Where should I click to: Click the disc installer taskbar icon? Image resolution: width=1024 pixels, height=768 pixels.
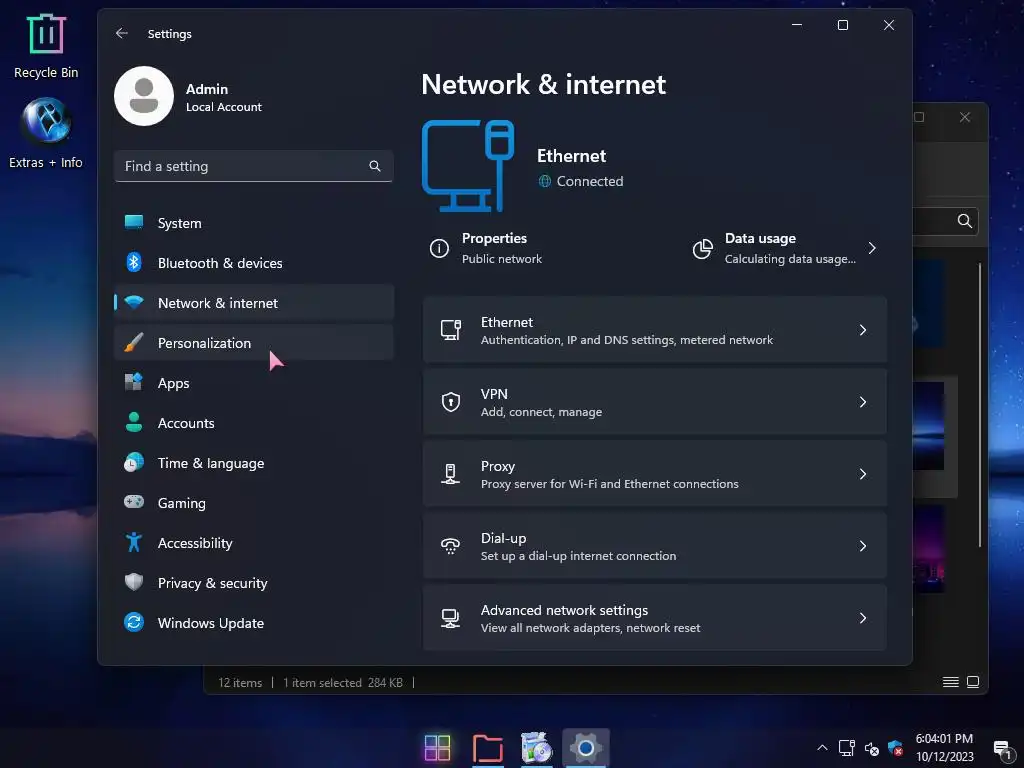[536, 748]
